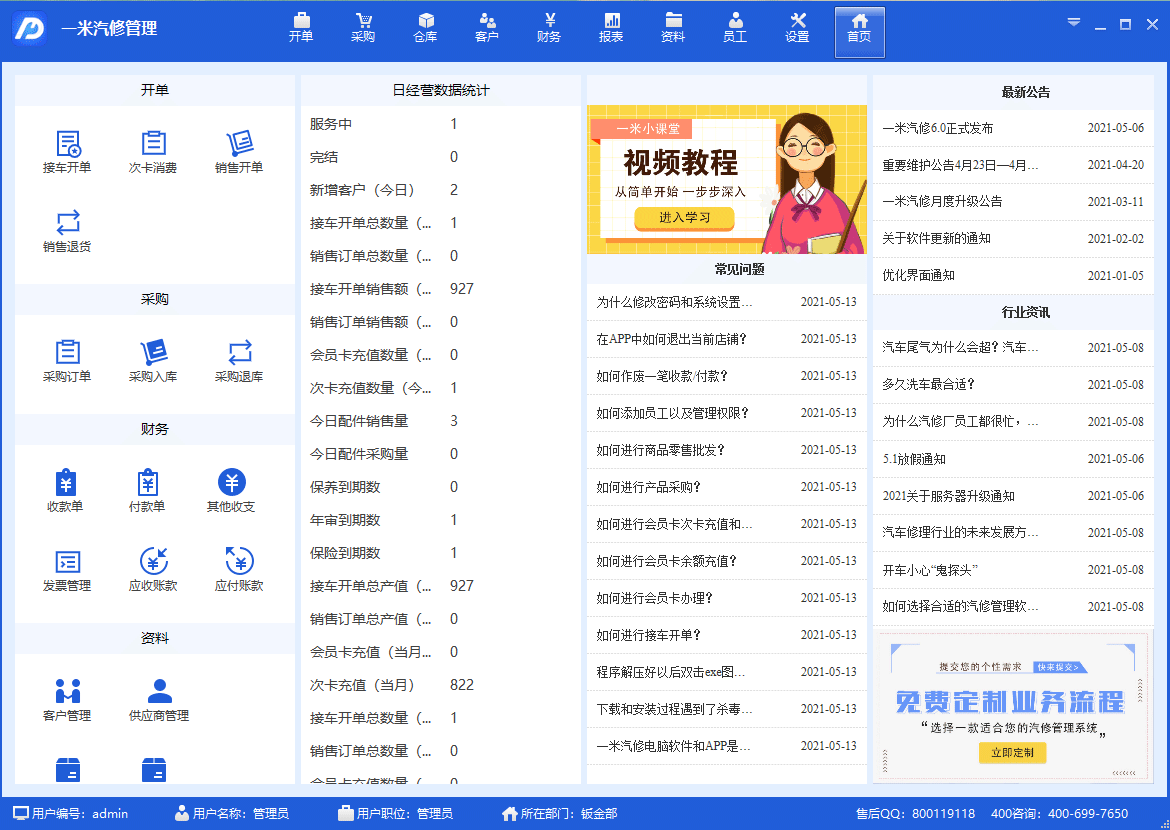This screenshot has height=830, width=1170.
Task: Open 销售退货 in the 开单 section
Action: [x=67, y=231]
